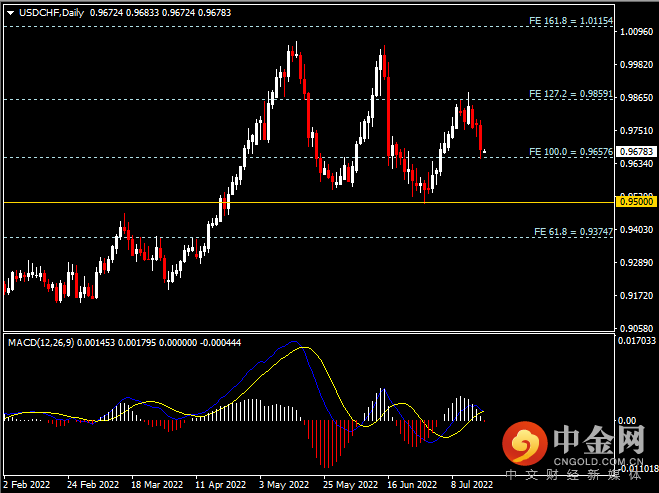Click the 8 Jul 2022 date label
The height and width of the screenshot is (493, 659).
click(x=472, y=485)
